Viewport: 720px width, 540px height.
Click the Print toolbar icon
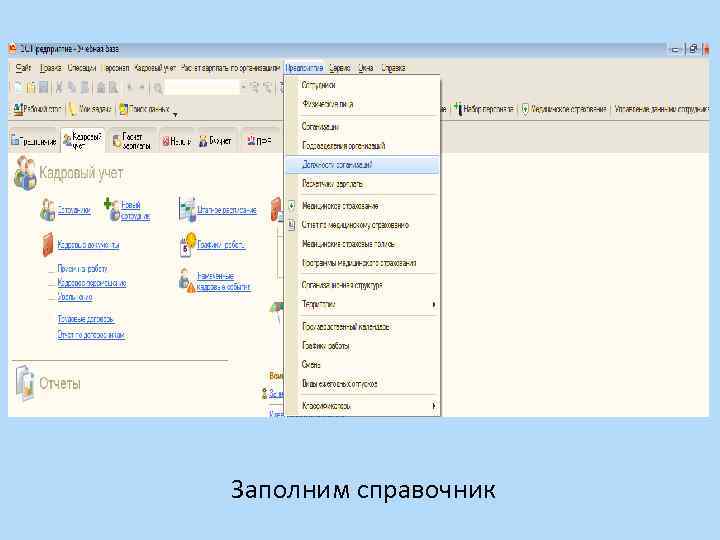coord(101,87)
